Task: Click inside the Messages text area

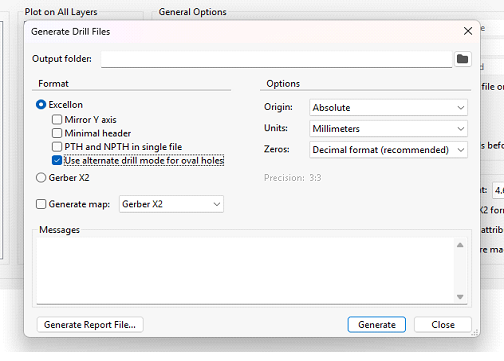Action: point(246,271)
